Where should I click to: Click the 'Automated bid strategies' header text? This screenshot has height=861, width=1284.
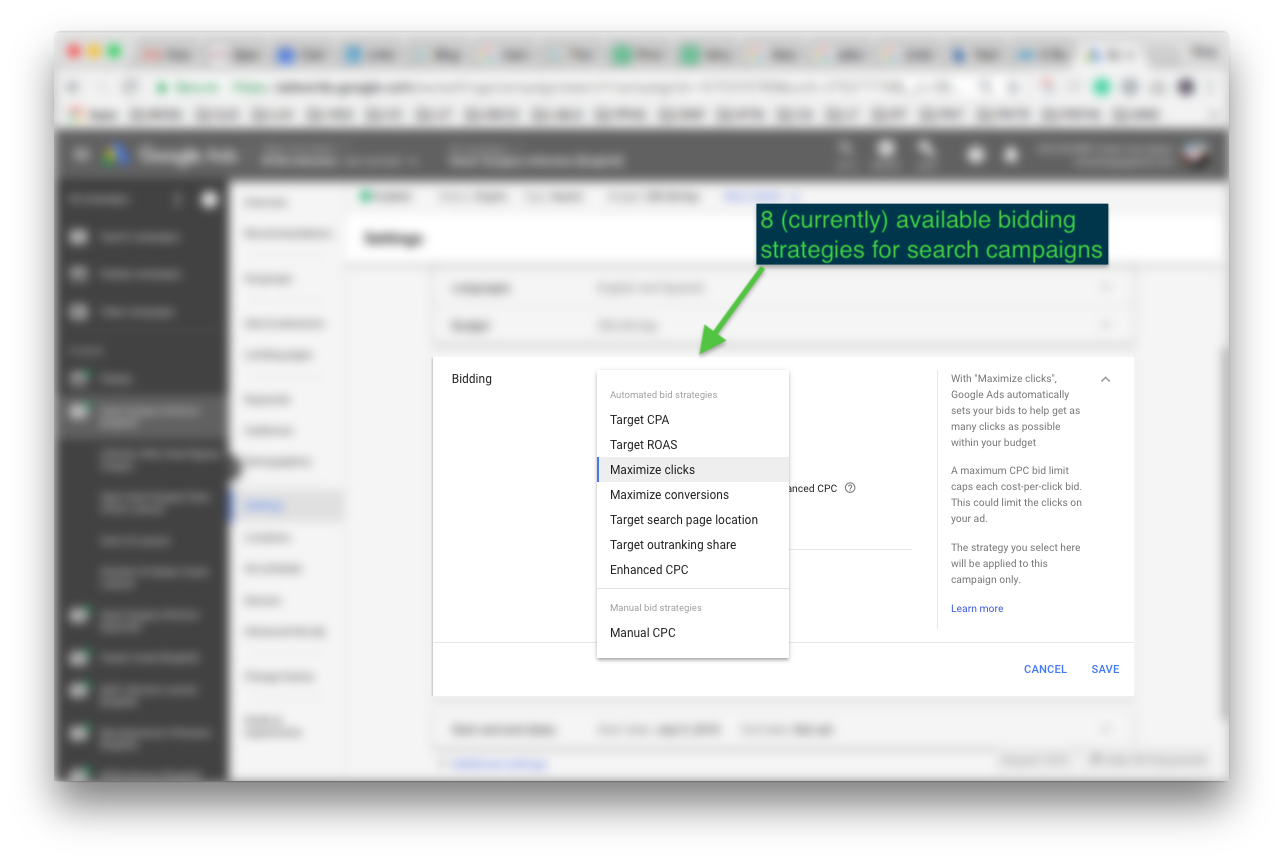tap(663, 395)
